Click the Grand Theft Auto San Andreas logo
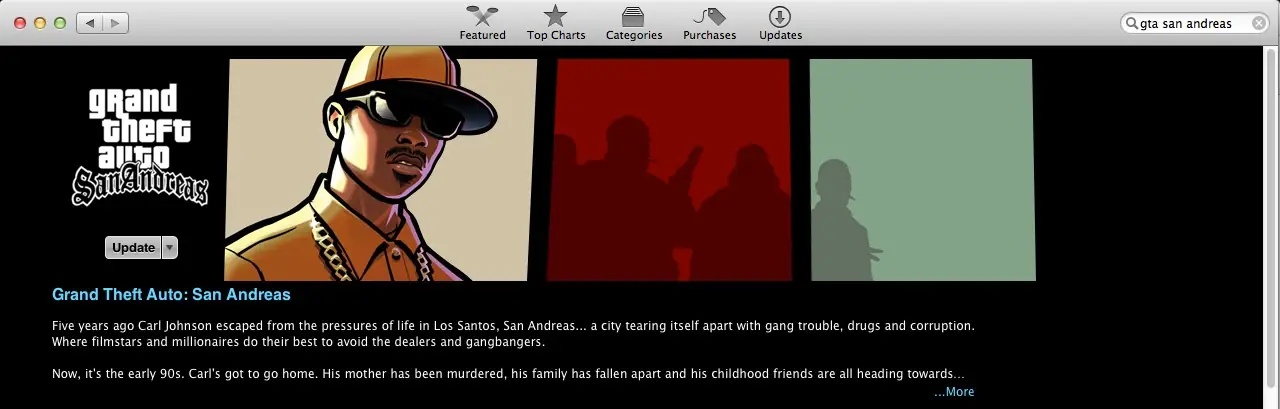 click(140, 146)
